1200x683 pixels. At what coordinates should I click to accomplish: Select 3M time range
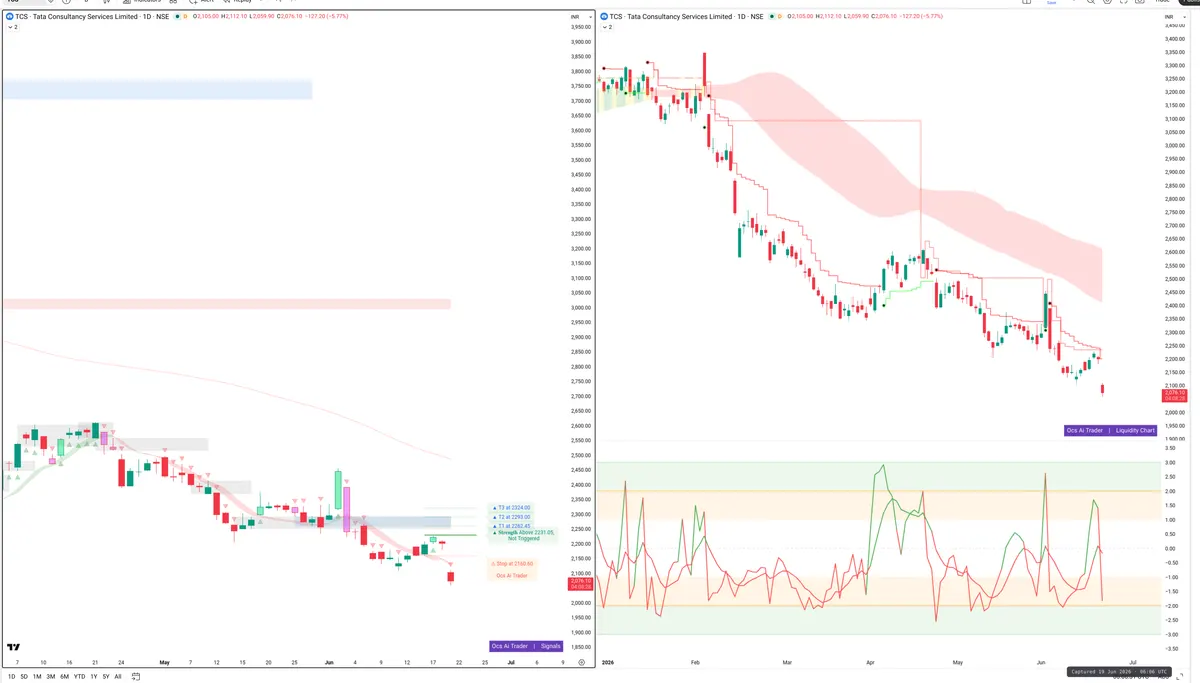(x=50, y=676)
